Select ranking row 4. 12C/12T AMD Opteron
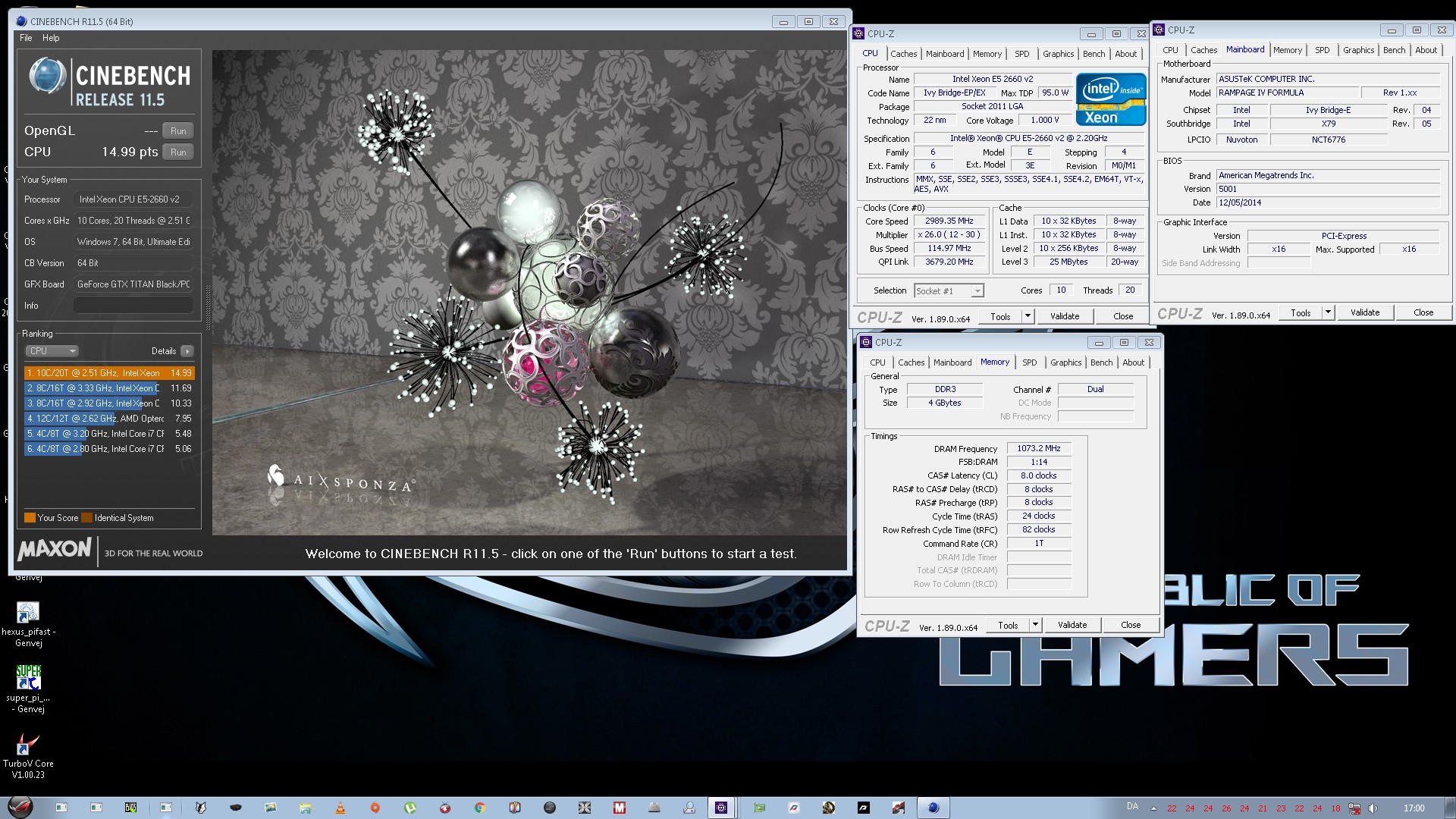This screenshot has width=1456, height=819. pyautogui.click(x=109, y=419)
